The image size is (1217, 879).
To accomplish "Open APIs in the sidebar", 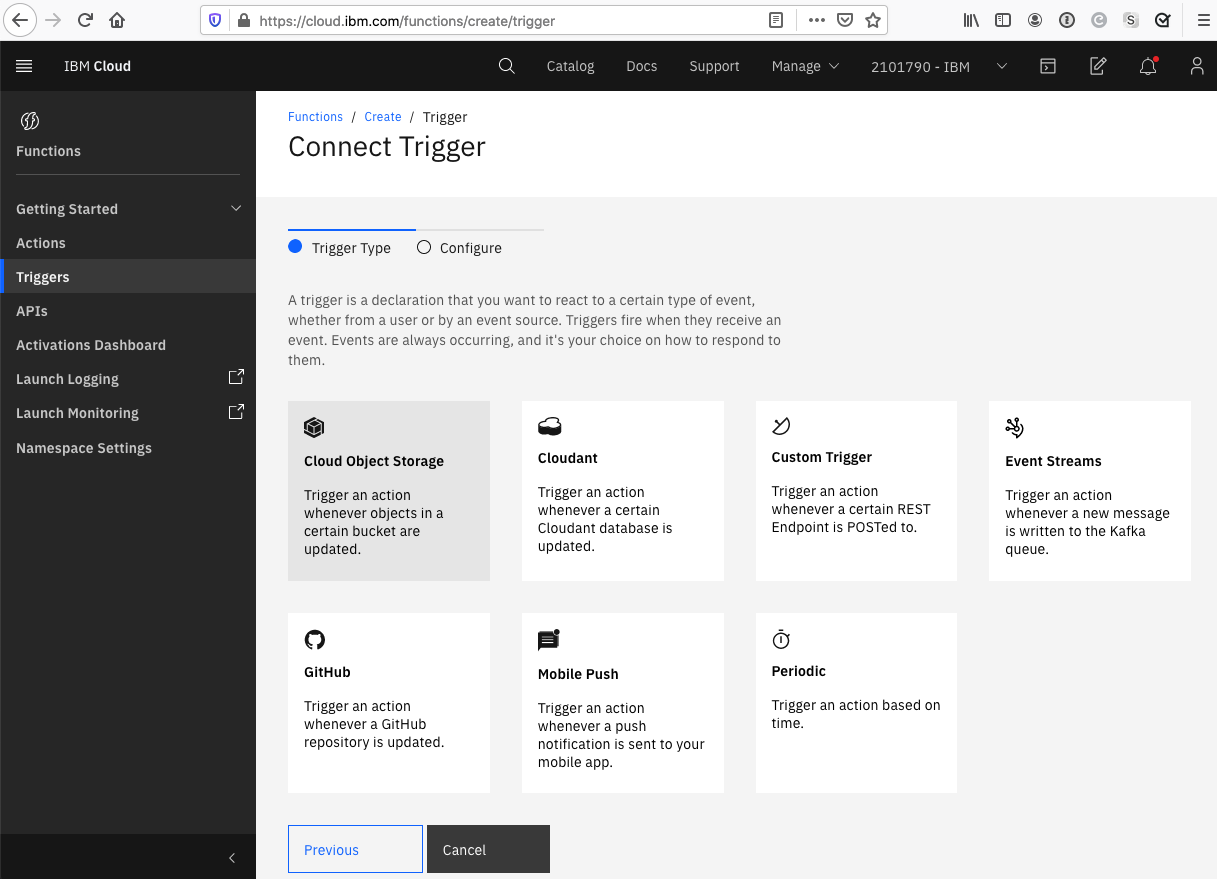I will pos(128,311).
